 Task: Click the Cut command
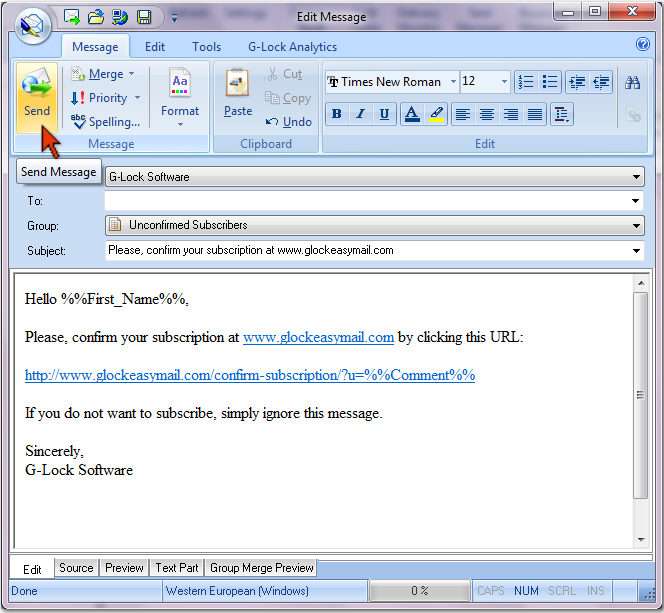click(x=285, y=74)
